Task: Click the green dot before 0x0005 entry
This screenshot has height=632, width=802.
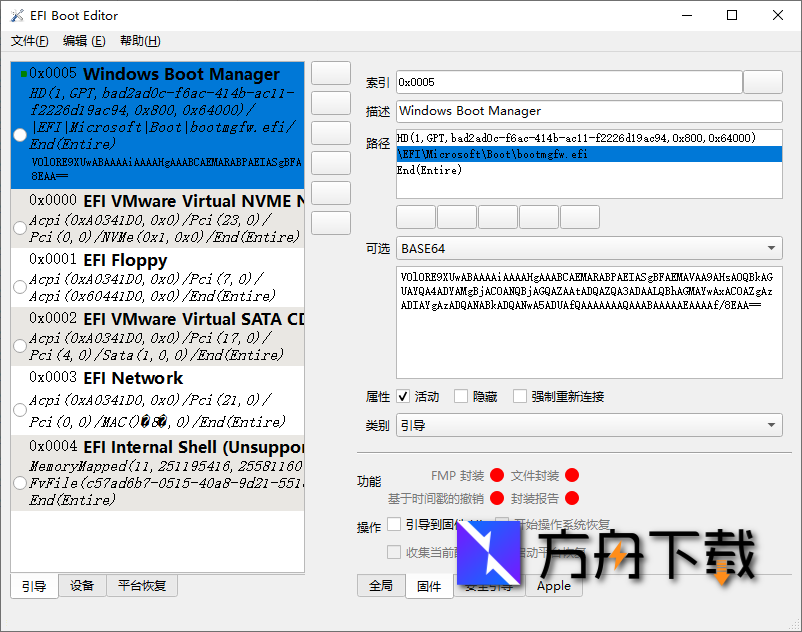Action: coord(23,75)
